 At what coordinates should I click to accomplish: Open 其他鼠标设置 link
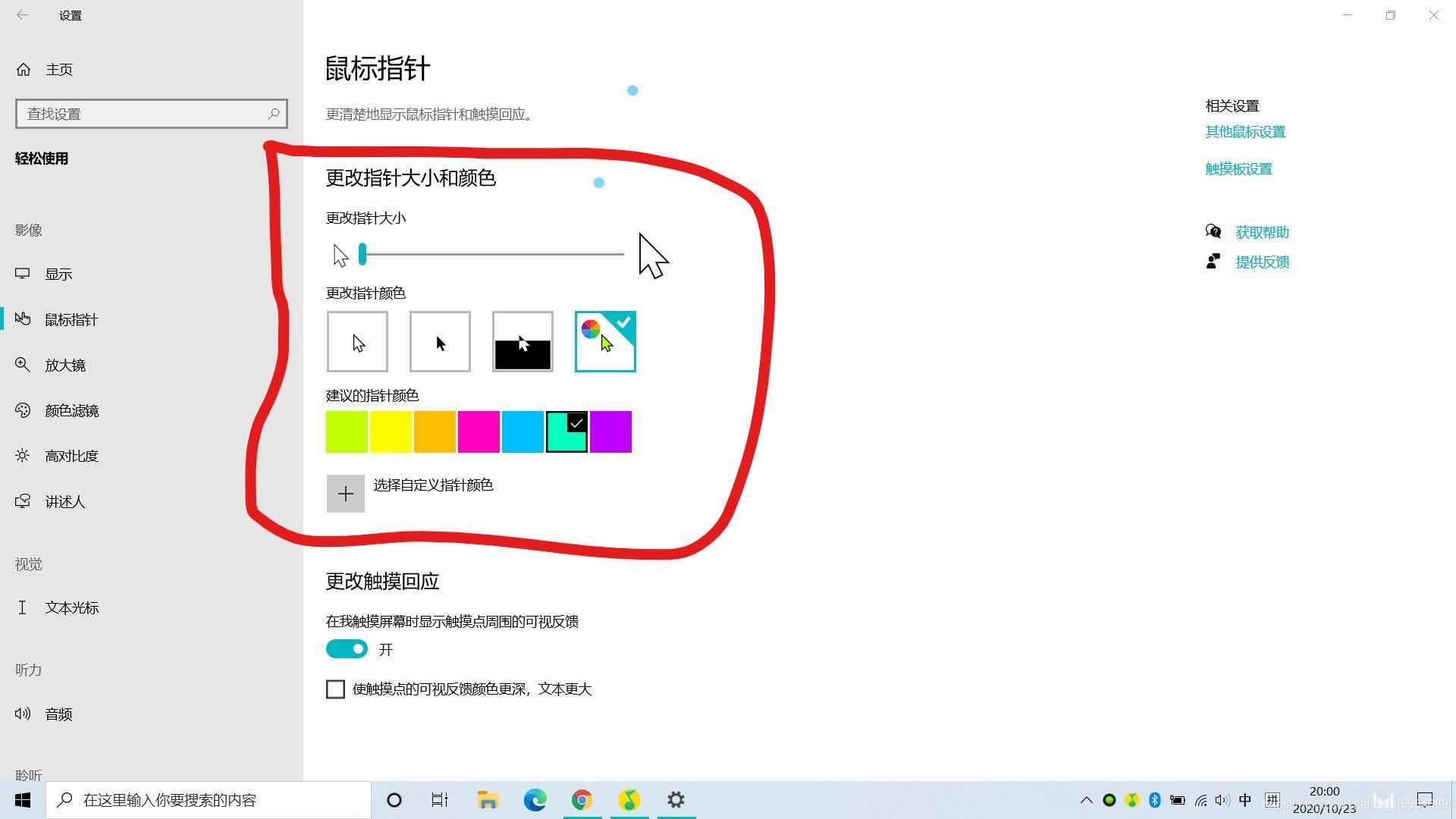coord(1245,132)
